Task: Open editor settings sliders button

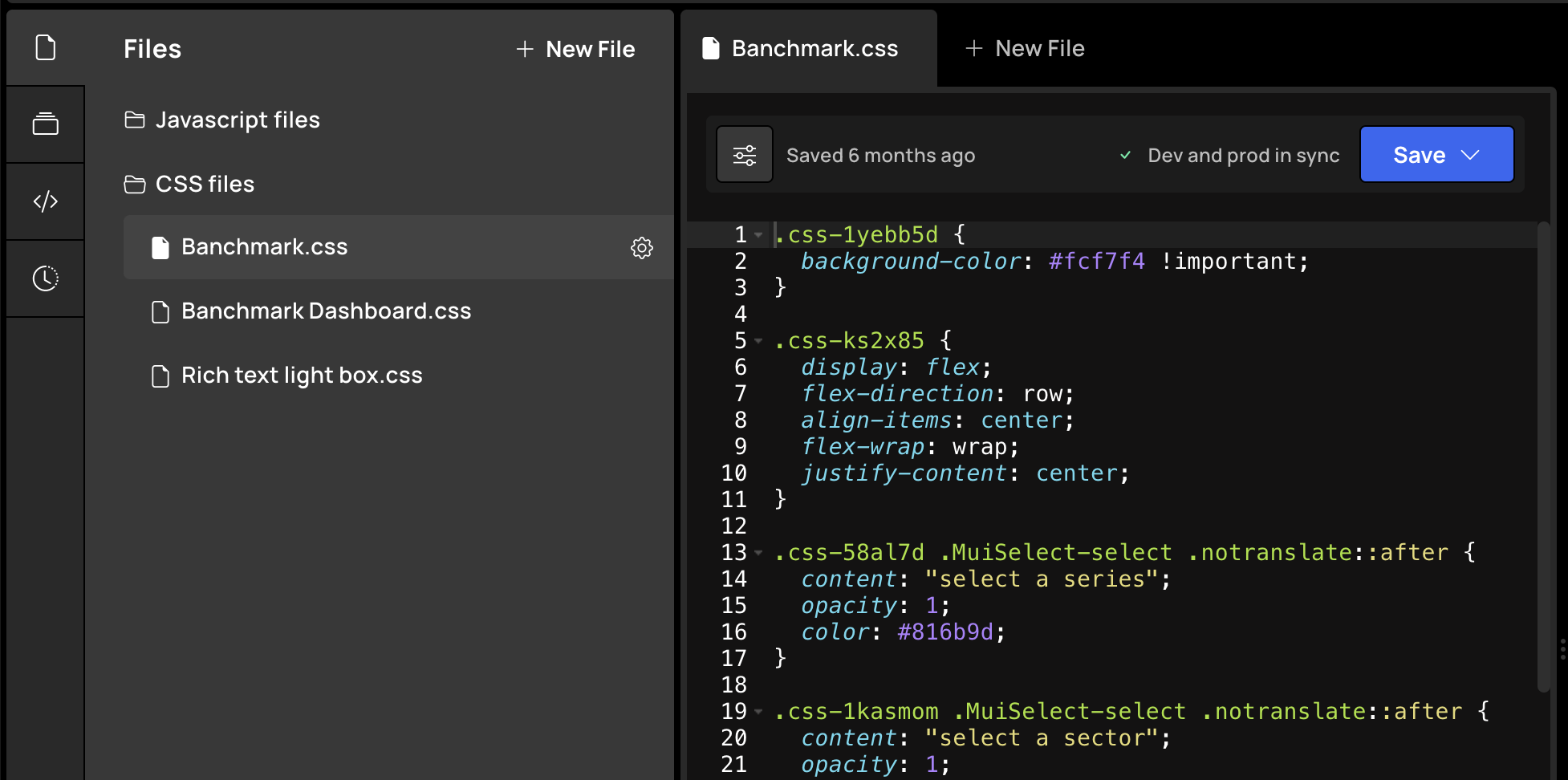Action: point(745,154)
